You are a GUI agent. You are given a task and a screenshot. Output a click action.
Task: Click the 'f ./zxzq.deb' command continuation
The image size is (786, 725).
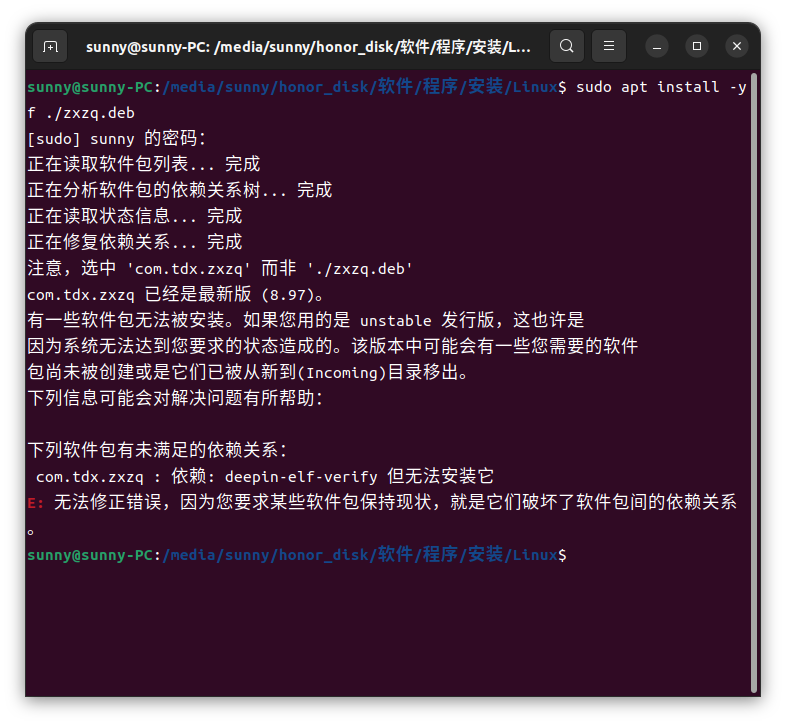81,113
